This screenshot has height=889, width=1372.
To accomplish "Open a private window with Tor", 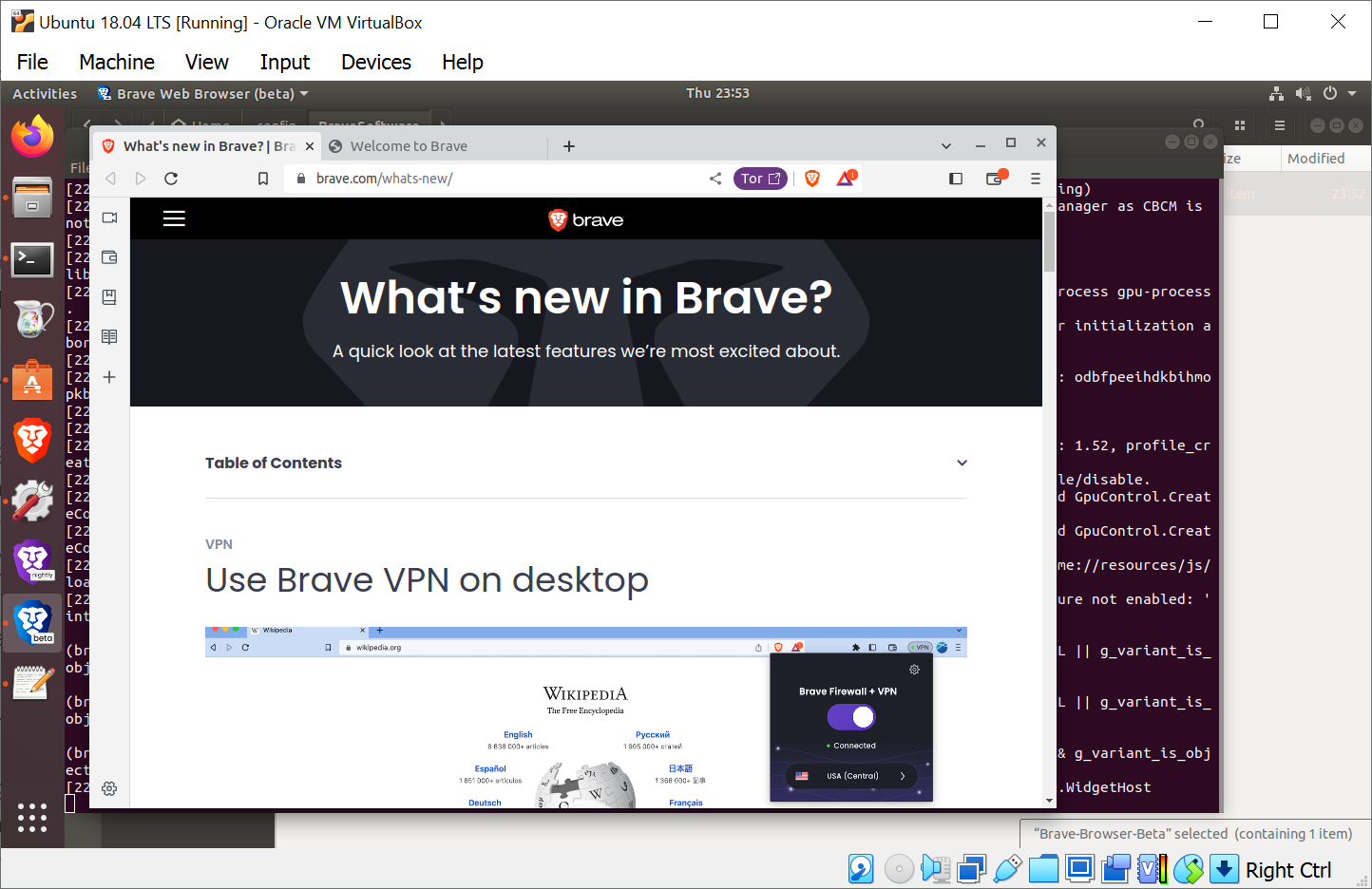I will [x=760, y=179].
